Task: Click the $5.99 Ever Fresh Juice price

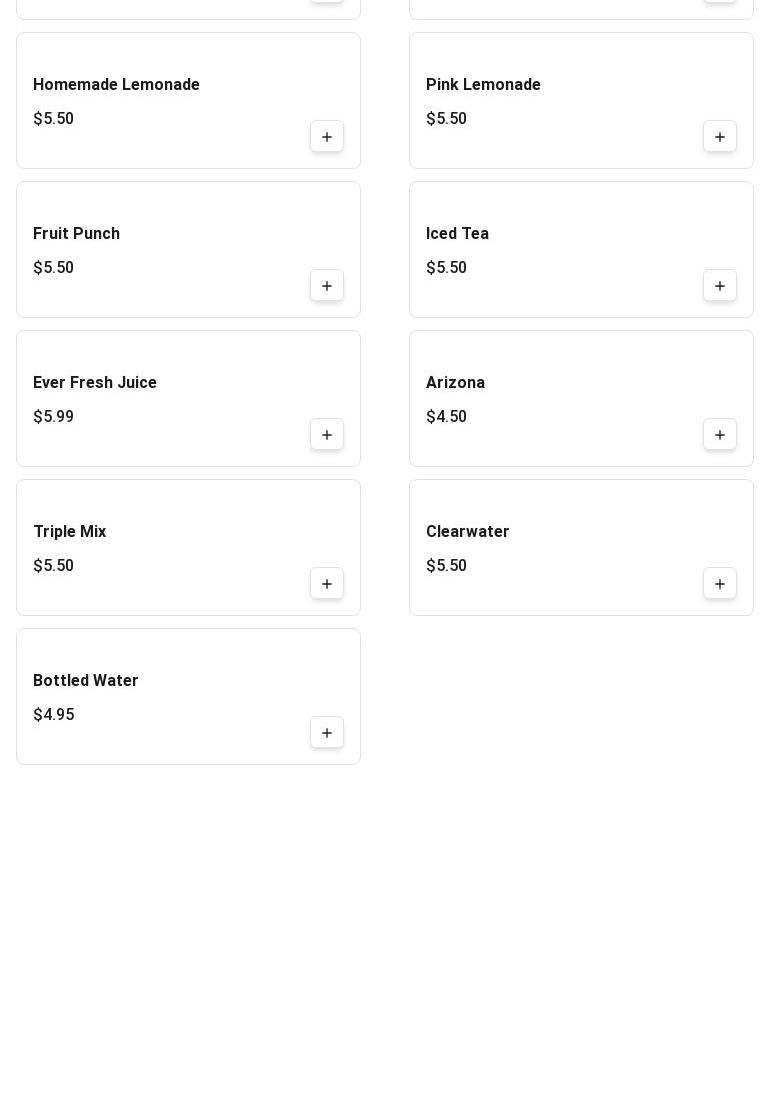Action: (x=53, y=417)
